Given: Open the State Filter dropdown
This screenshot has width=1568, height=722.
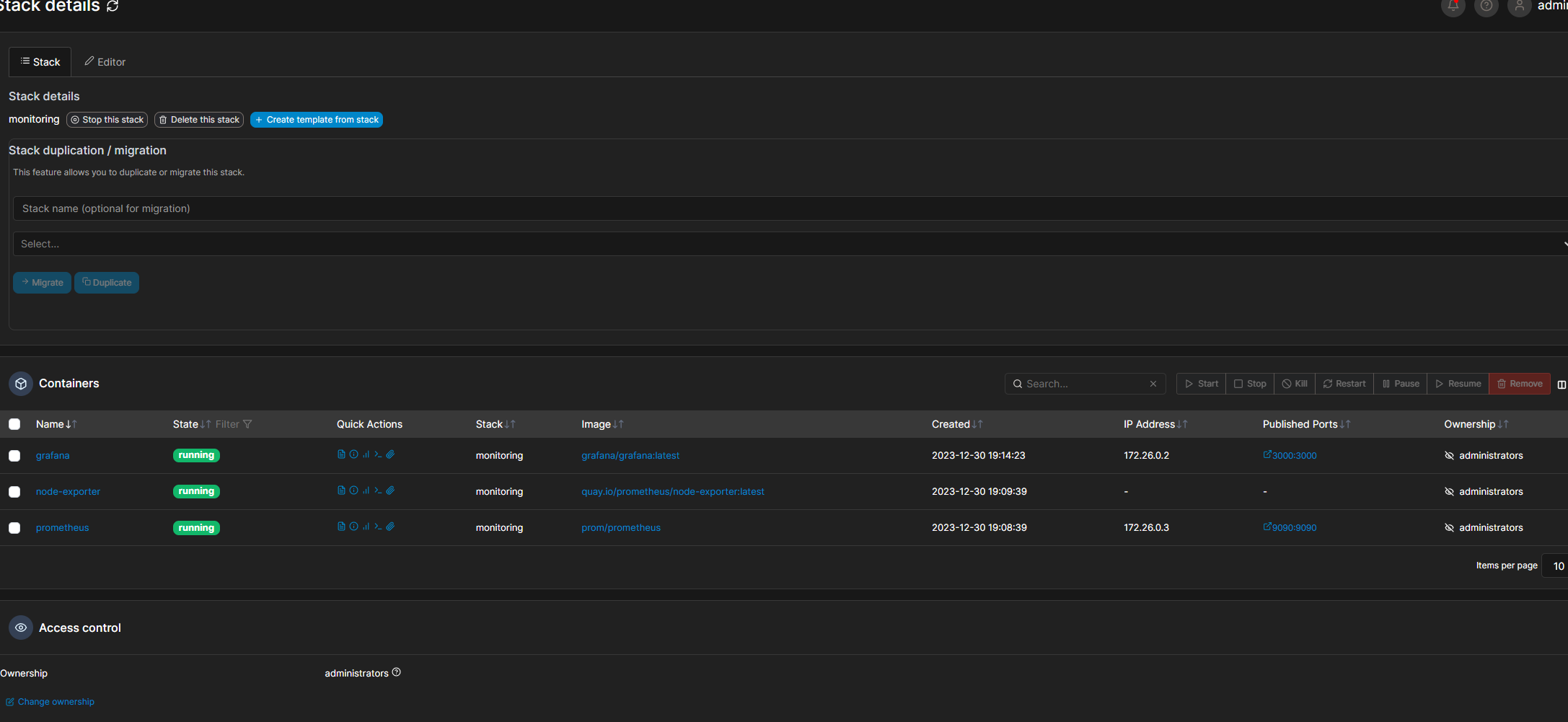Looking at the screenshot, I should point(234,424).
